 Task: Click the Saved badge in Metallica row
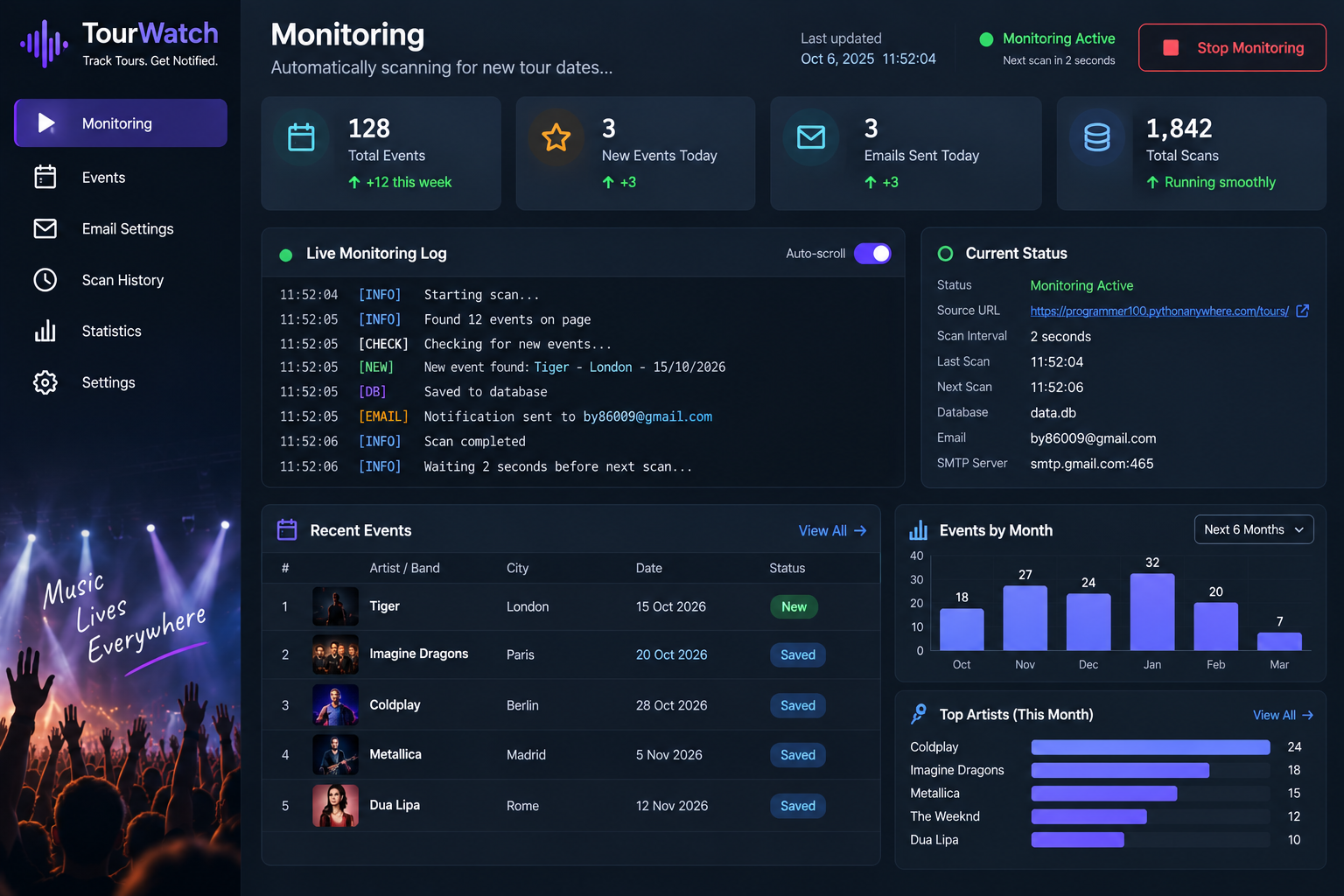click(798, 755)
